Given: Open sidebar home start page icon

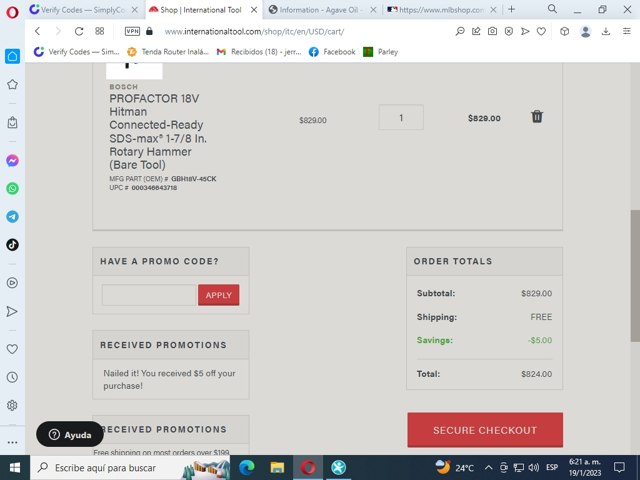Looking at the screenshot, I should [x=12, y=56].
